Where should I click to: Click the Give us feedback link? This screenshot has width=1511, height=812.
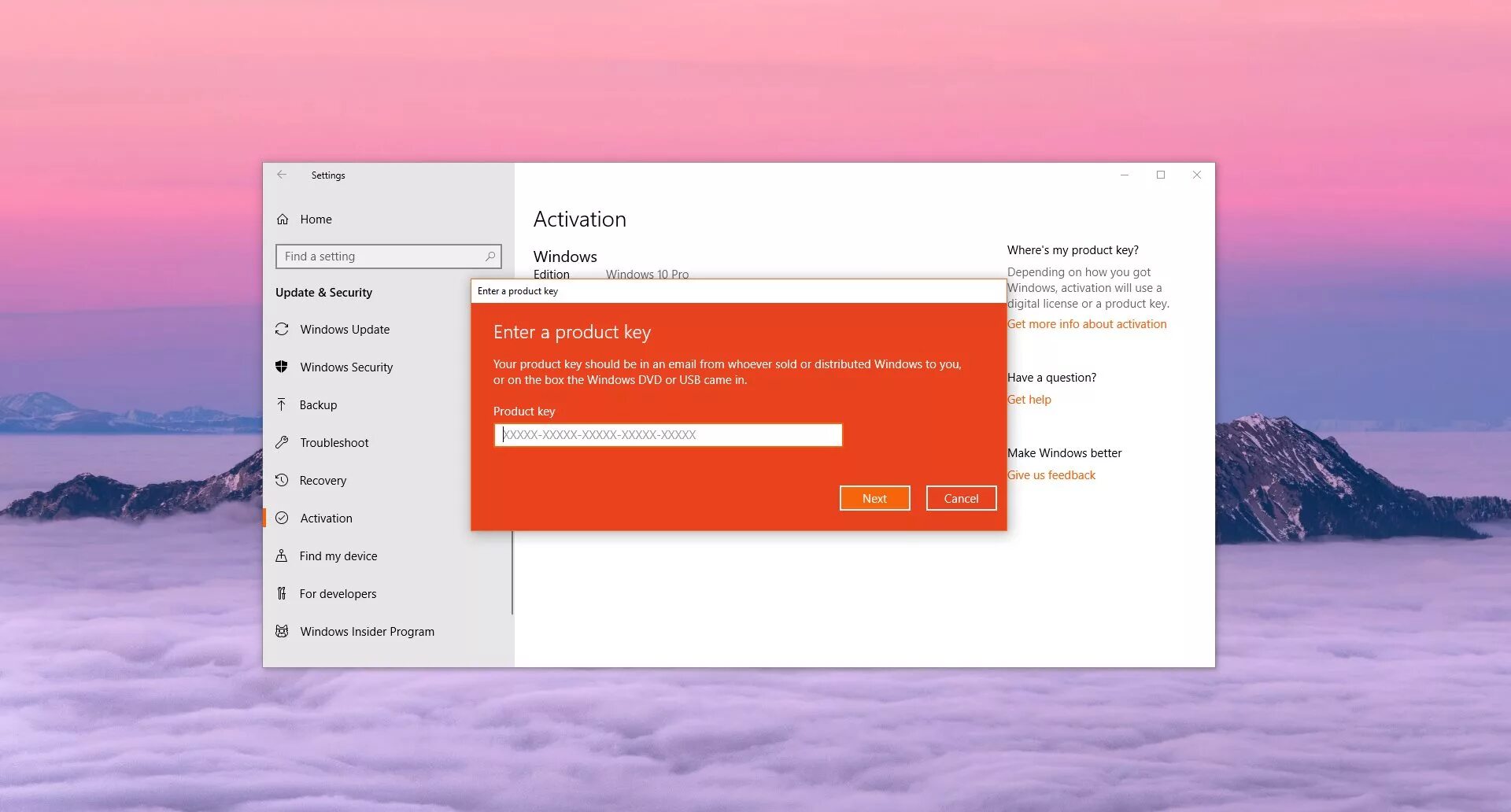point(1051,475)
